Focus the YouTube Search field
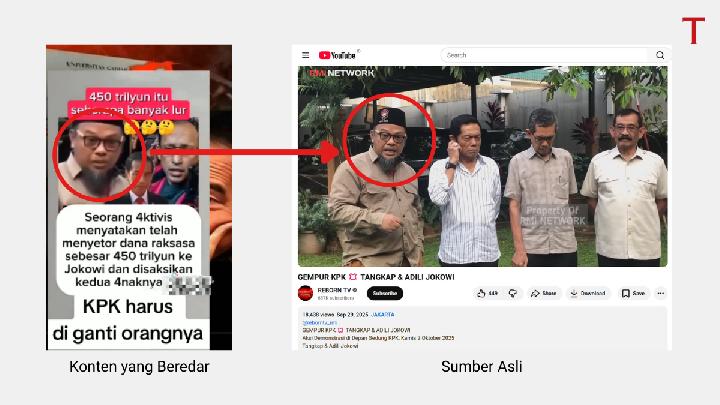Viewport: 720px width, 405px height. tap(546, 55)
